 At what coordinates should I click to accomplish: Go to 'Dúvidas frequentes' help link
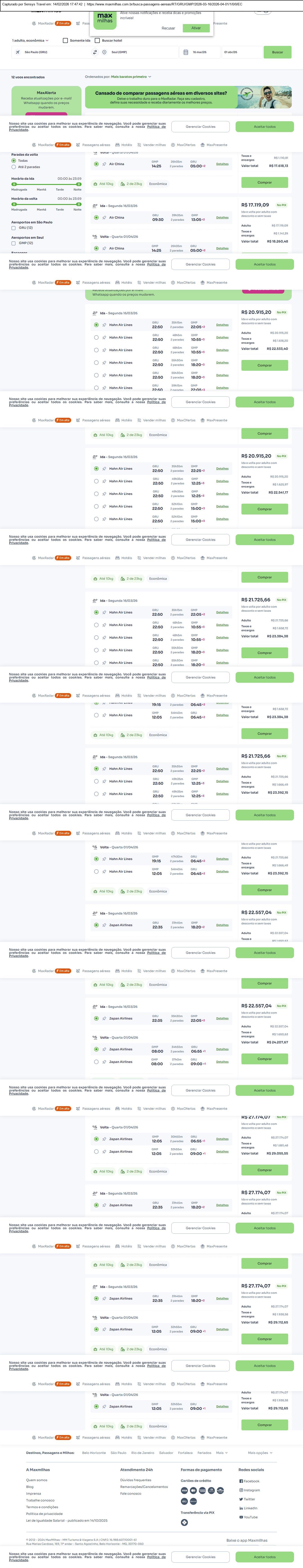click(x=135, y=1480)
